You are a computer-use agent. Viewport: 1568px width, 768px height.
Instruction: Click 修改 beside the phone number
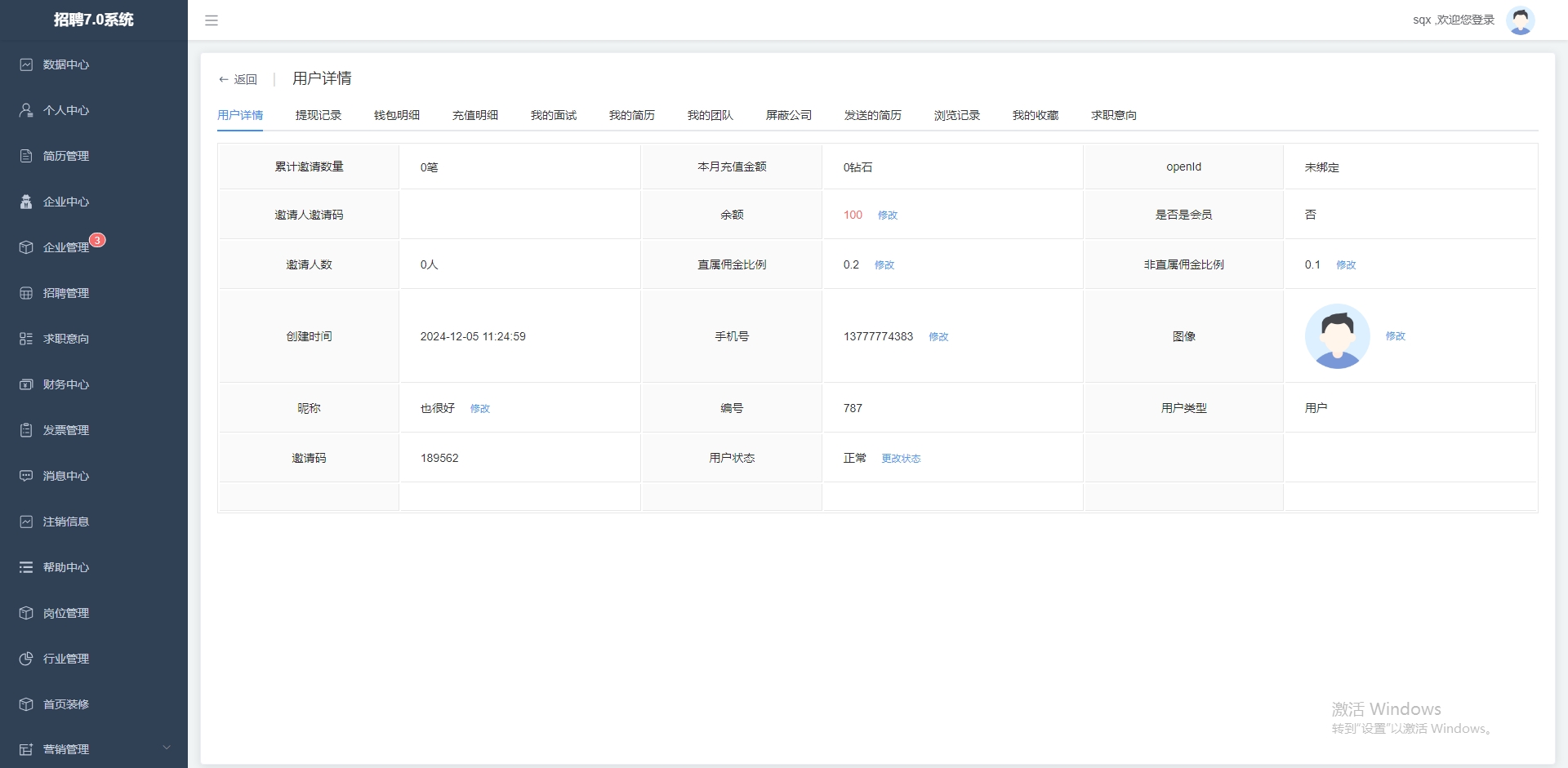pos(938,336)
